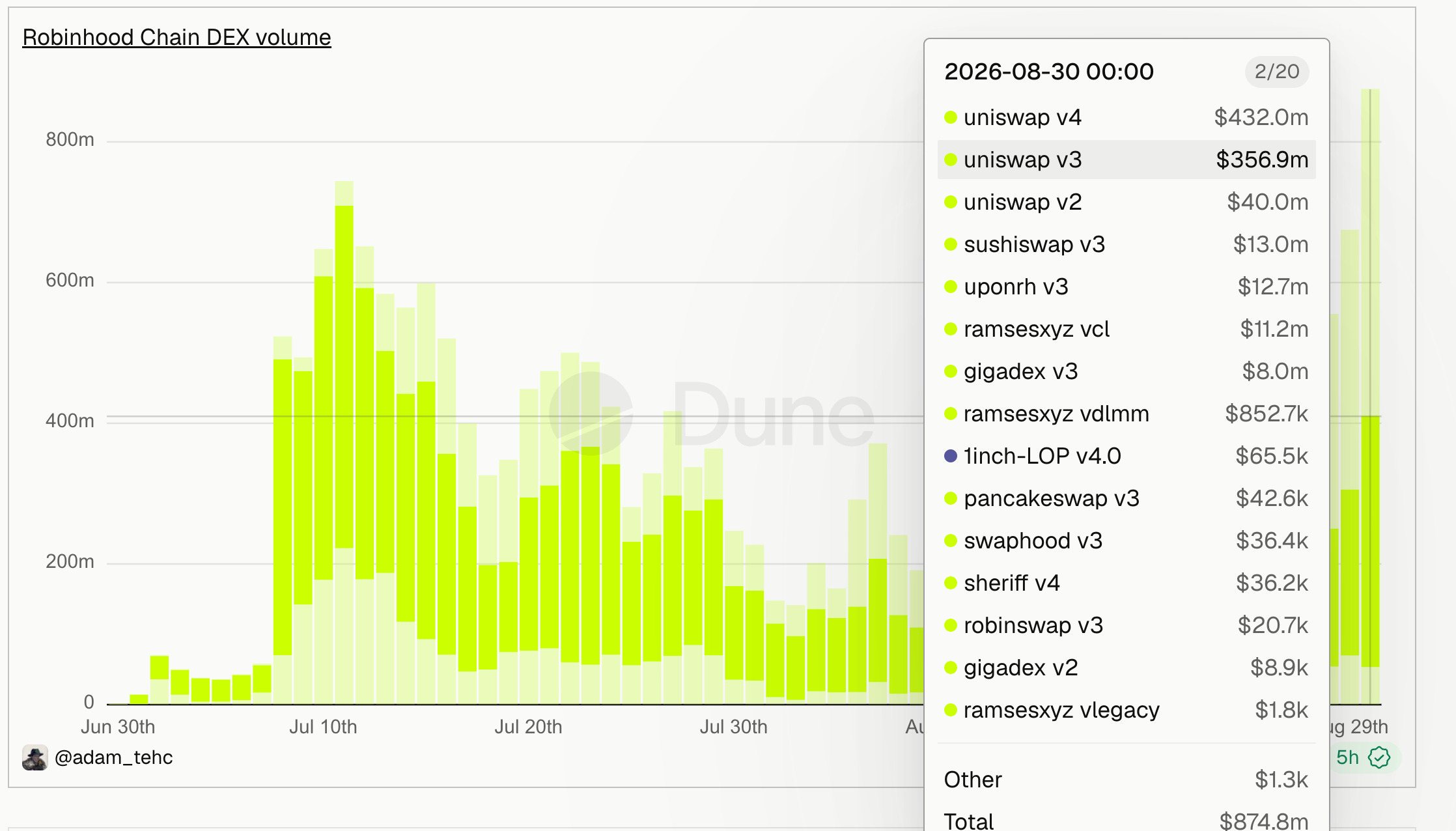Click the Total row in tooltip
This screenshot has width=1456, height=831.
[1127, 821]
